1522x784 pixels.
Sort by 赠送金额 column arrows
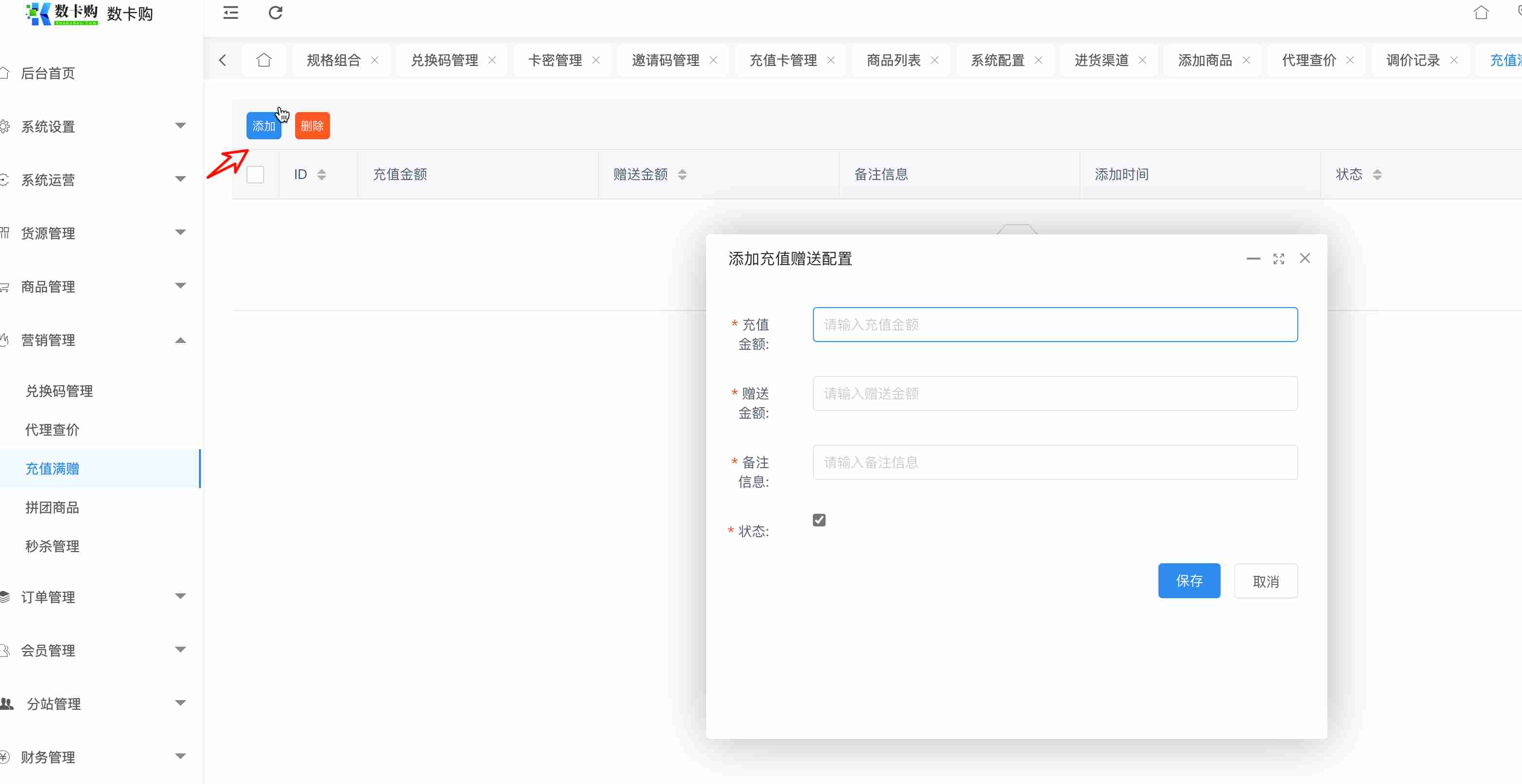coord(682,174)
